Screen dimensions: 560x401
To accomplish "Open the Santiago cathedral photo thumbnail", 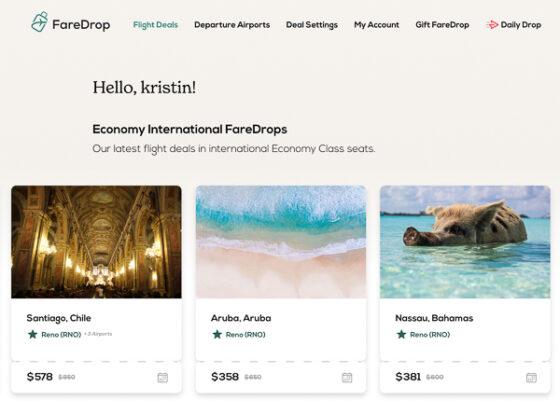I will 96,242.
